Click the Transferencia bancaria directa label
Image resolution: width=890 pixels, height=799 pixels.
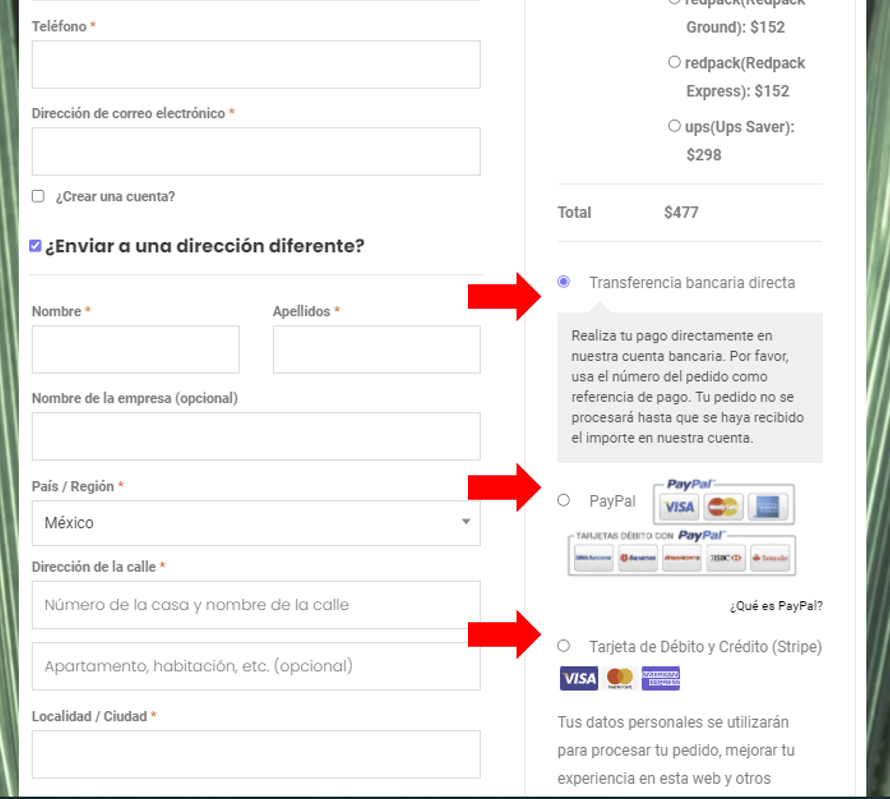tap(692, 283)
